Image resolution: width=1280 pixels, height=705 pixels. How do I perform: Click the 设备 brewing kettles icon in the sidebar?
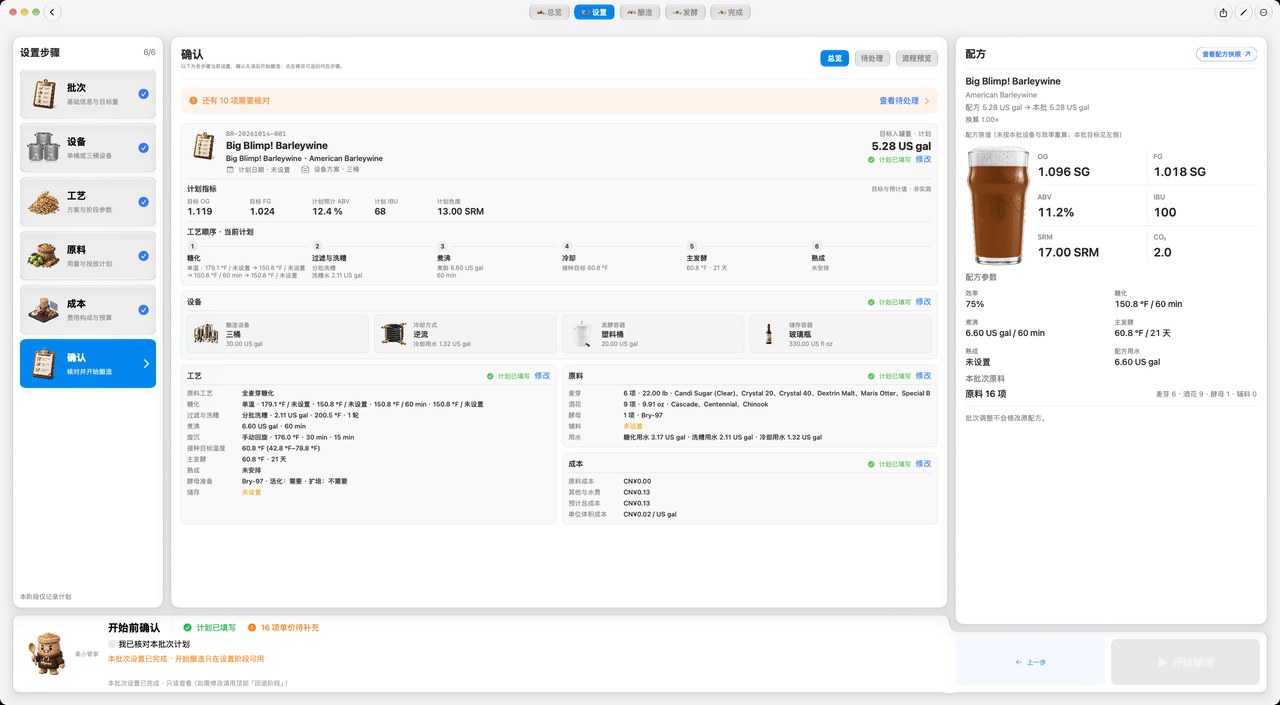point(44,147)
